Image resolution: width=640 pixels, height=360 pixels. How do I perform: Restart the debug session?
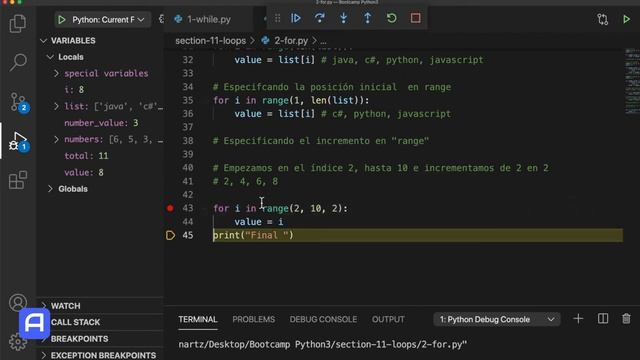click(391, 18)
